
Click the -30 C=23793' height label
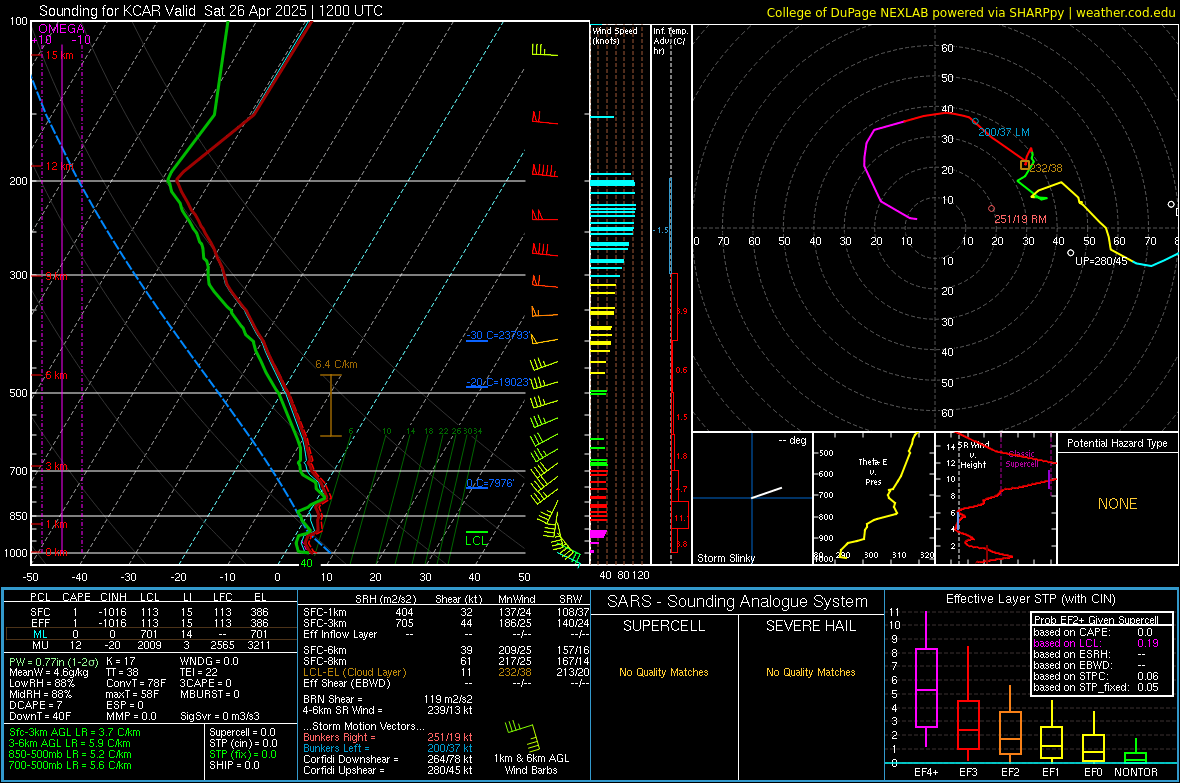(x=498, y=335)
